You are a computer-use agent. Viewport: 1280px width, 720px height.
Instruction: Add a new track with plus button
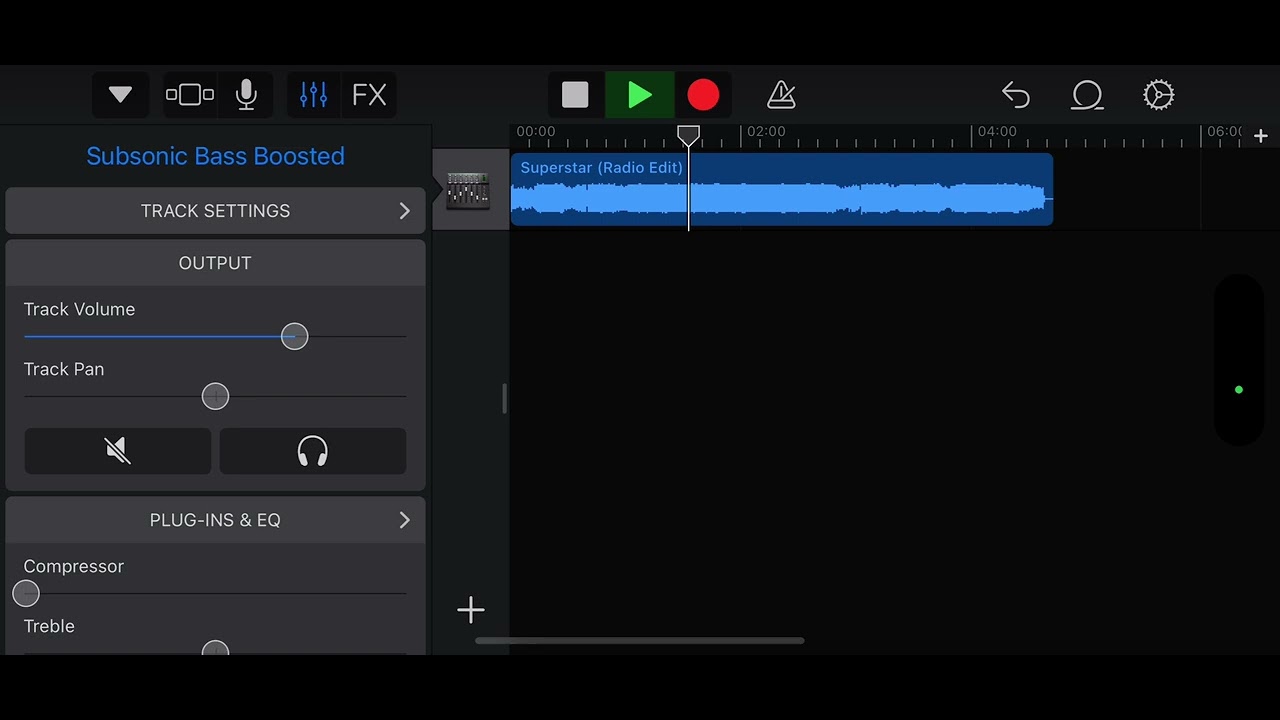point(471,610)
